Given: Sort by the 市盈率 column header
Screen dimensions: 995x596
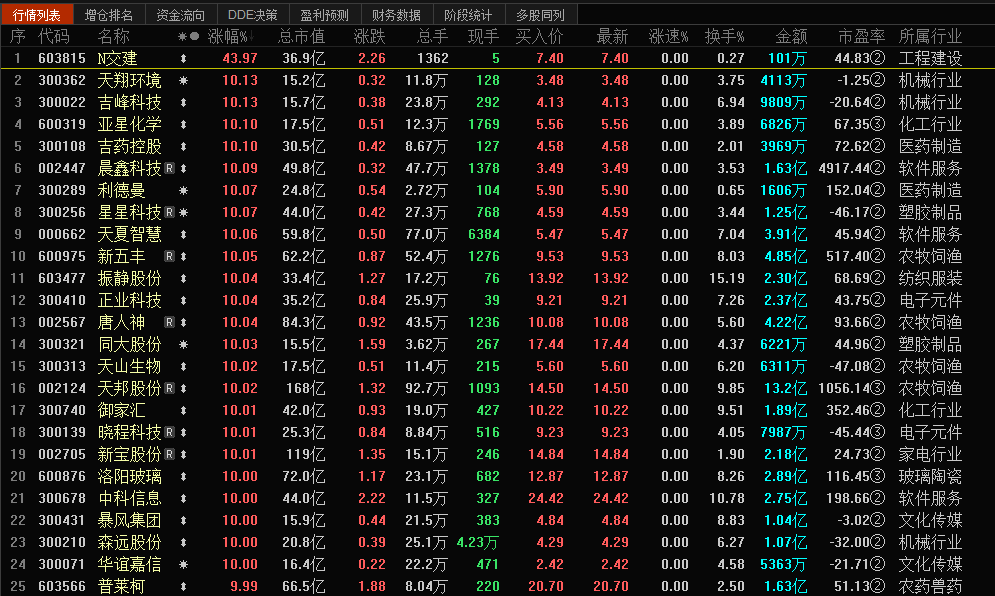Looking at the screenshot, I should 861,37.
